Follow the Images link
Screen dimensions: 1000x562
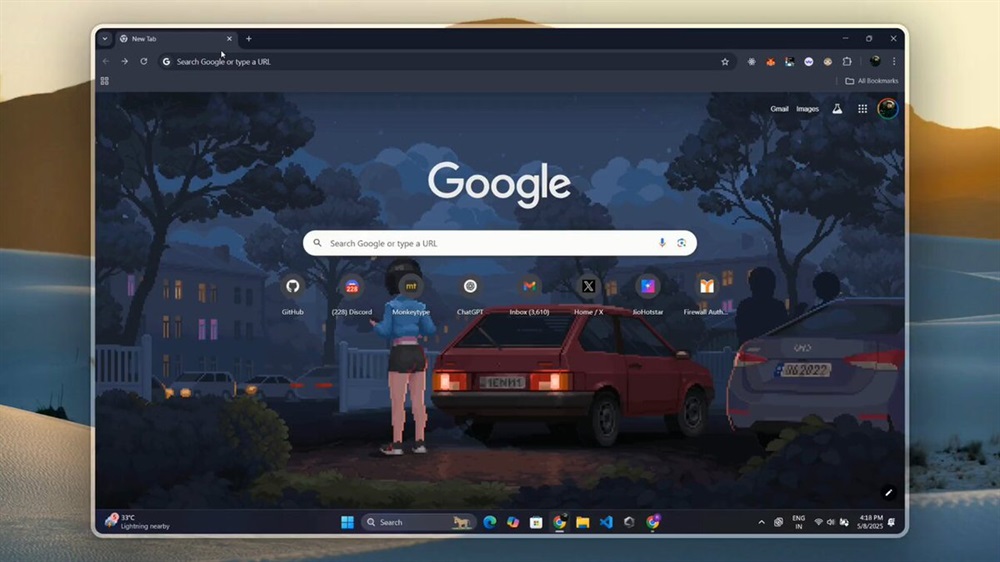pos(807,109)
